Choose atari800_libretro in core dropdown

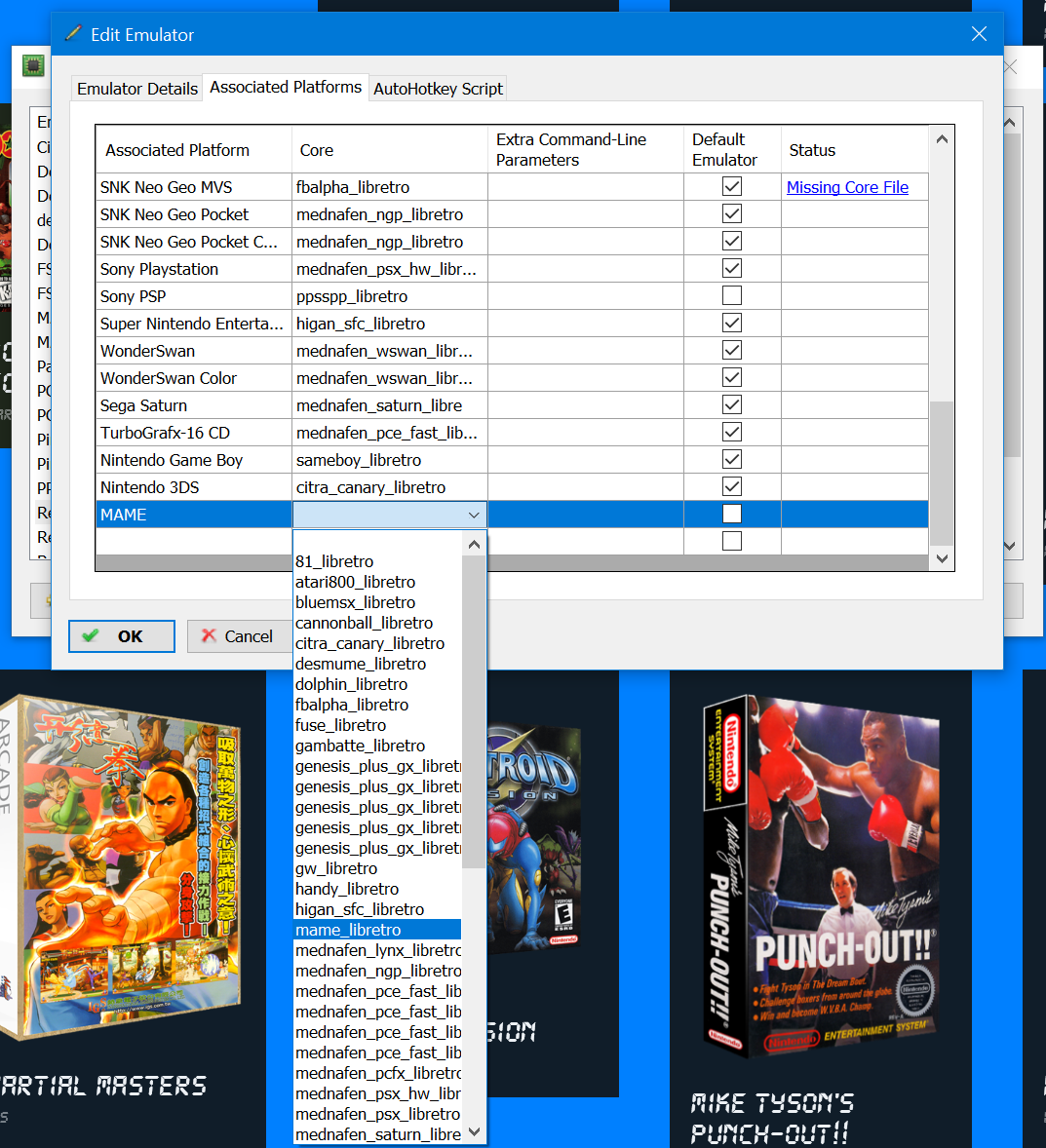point(376,582)
